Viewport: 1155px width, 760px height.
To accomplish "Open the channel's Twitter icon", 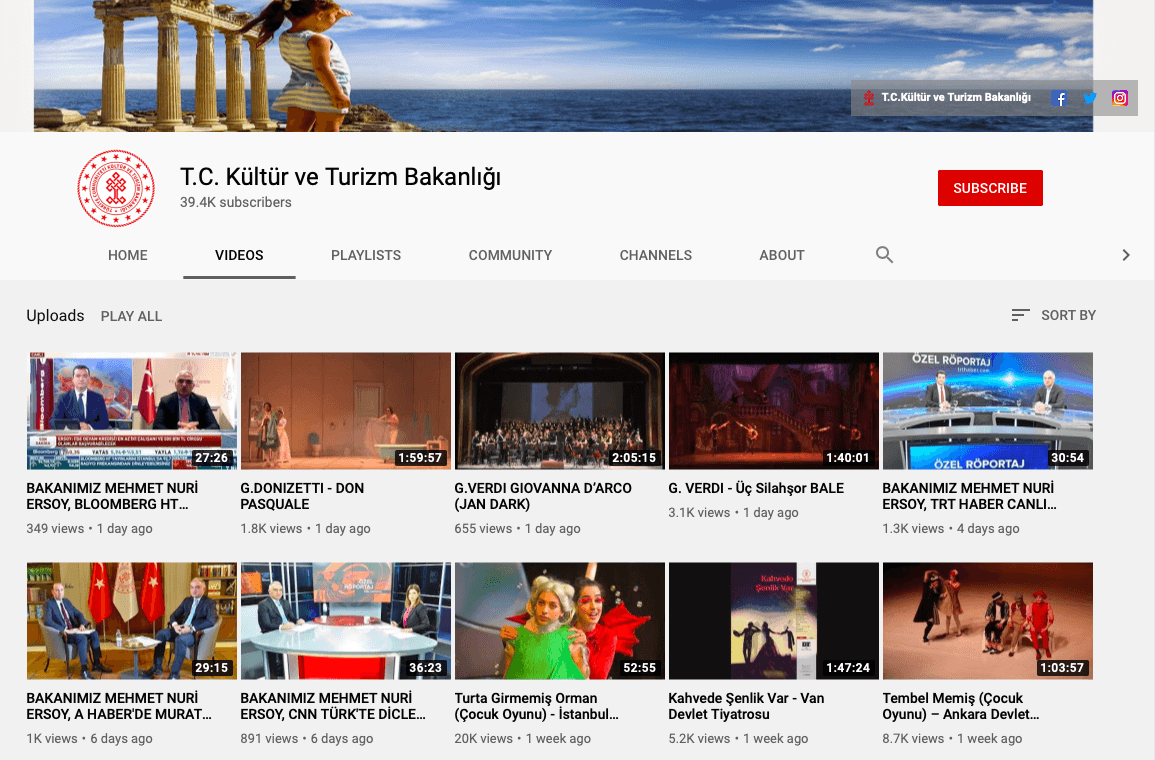I will [1089, 98].
